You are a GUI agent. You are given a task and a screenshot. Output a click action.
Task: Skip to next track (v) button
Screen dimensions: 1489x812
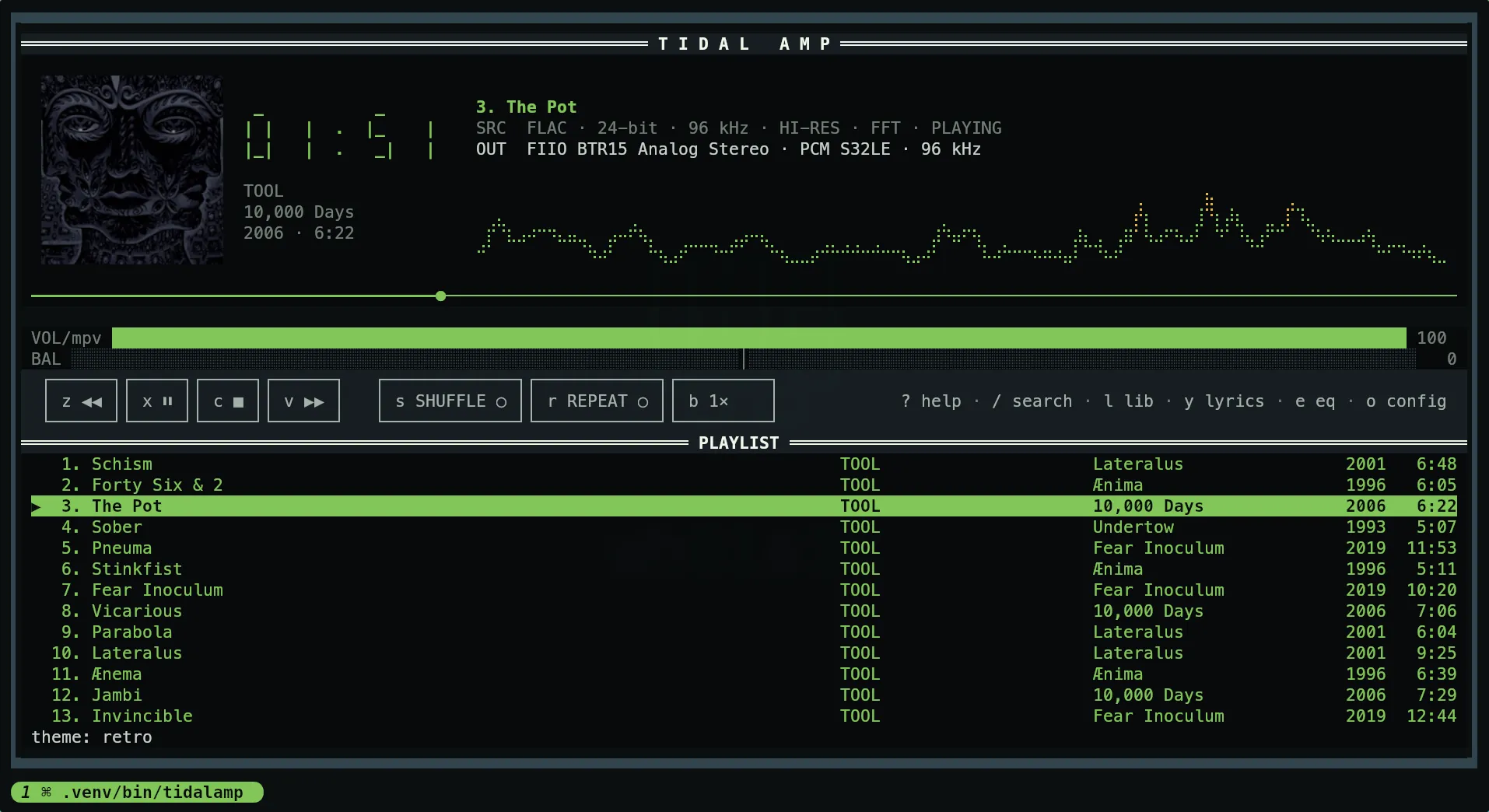303,401
